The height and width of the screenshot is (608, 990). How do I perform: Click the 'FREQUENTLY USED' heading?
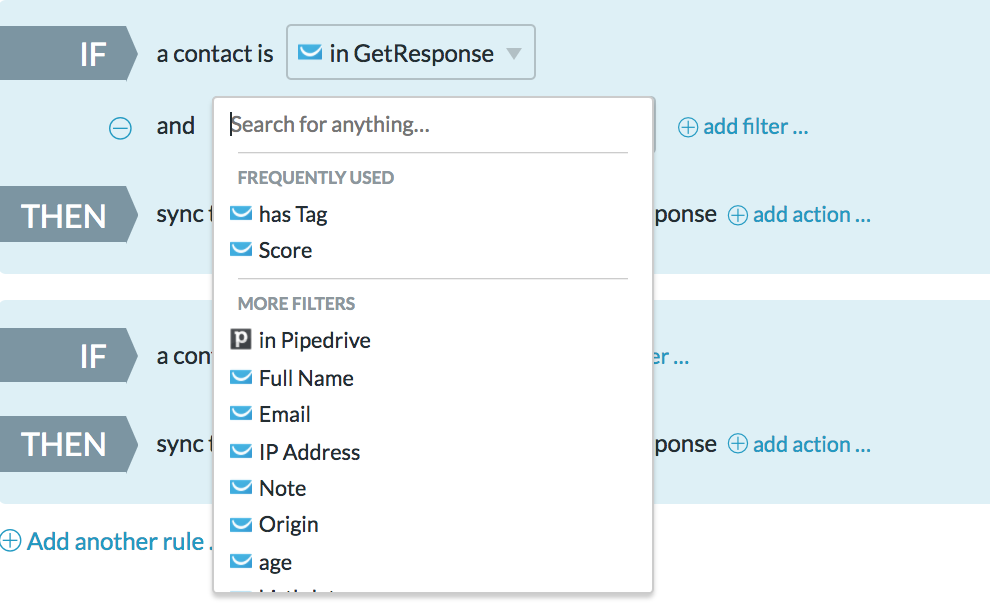tap(316, 178)
